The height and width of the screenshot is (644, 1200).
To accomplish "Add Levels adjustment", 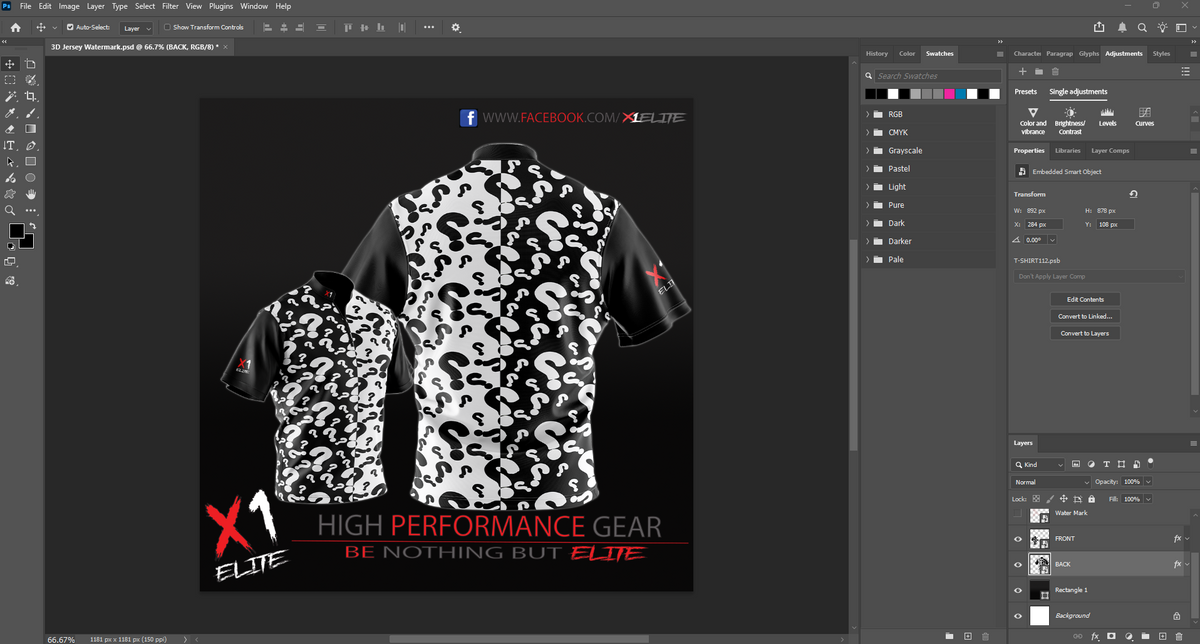I will coord(1107,119).
